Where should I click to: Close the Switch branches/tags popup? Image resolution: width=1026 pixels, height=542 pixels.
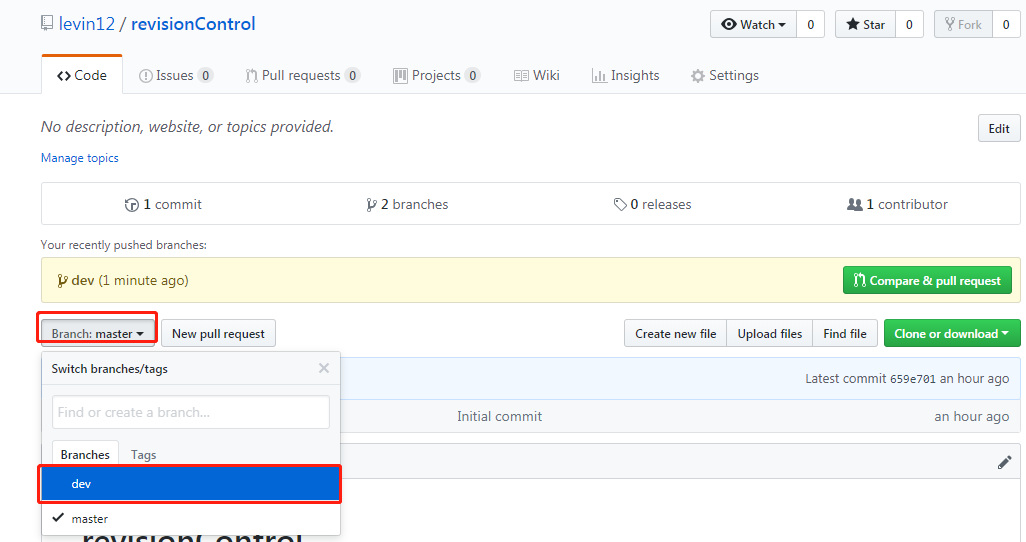(324, 368)
